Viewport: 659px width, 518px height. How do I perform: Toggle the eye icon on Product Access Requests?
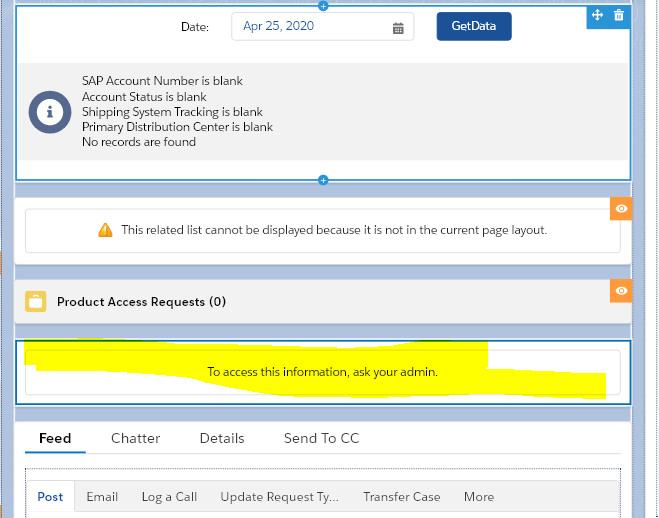[x=621, y=290]
